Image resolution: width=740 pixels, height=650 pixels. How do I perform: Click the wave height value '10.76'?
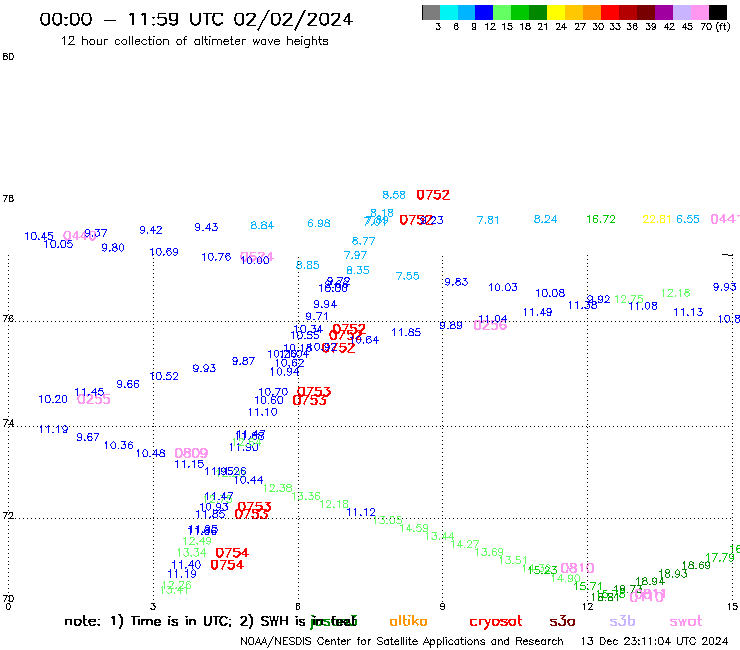(x=216, y=257)
